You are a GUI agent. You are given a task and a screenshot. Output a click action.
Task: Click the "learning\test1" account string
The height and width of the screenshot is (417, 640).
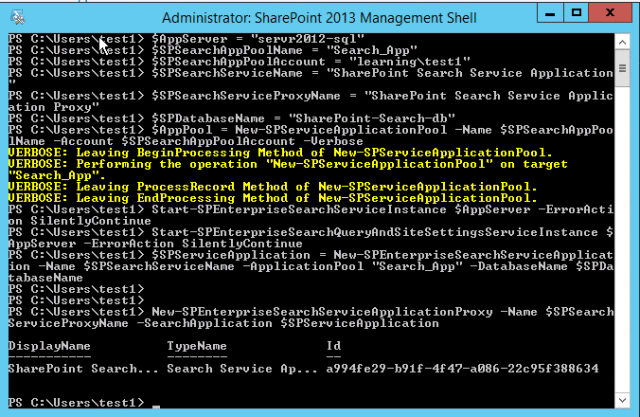point(410,62)
